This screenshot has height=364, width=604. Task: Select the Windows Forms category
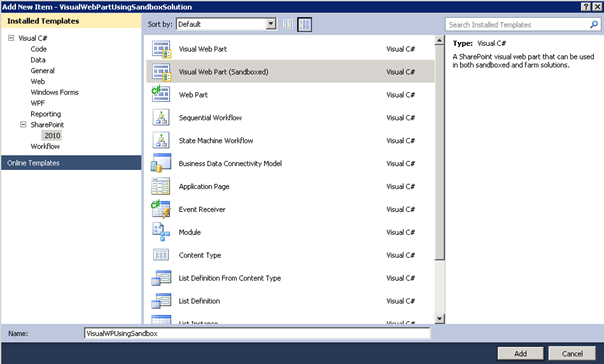[54, 92]
